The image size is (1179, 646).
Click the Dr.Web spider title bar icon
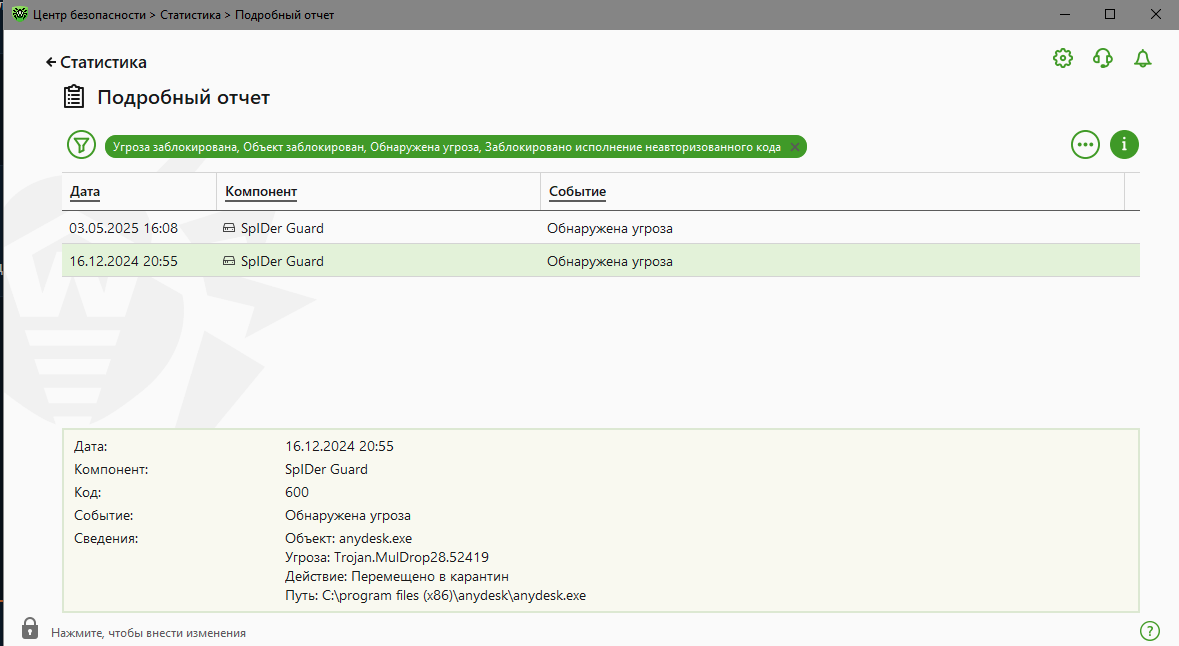point(20,14)
